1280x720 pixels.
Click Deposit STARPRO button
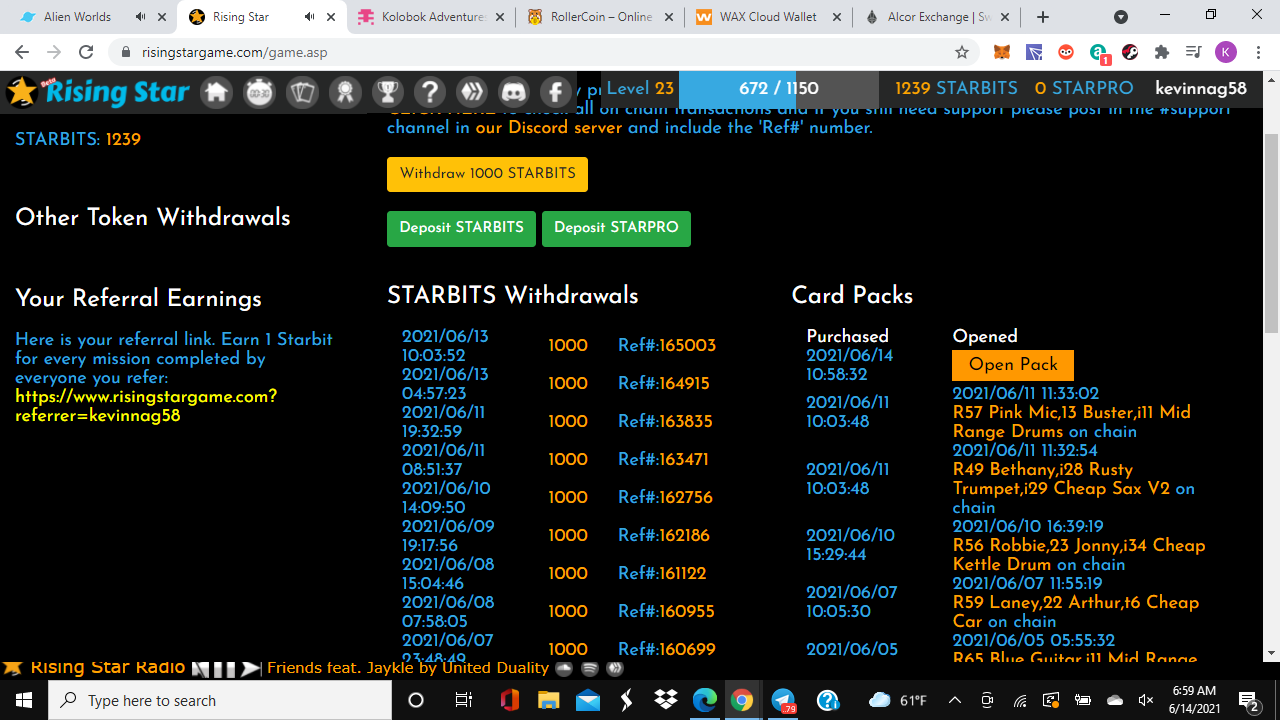pos(616,228)
